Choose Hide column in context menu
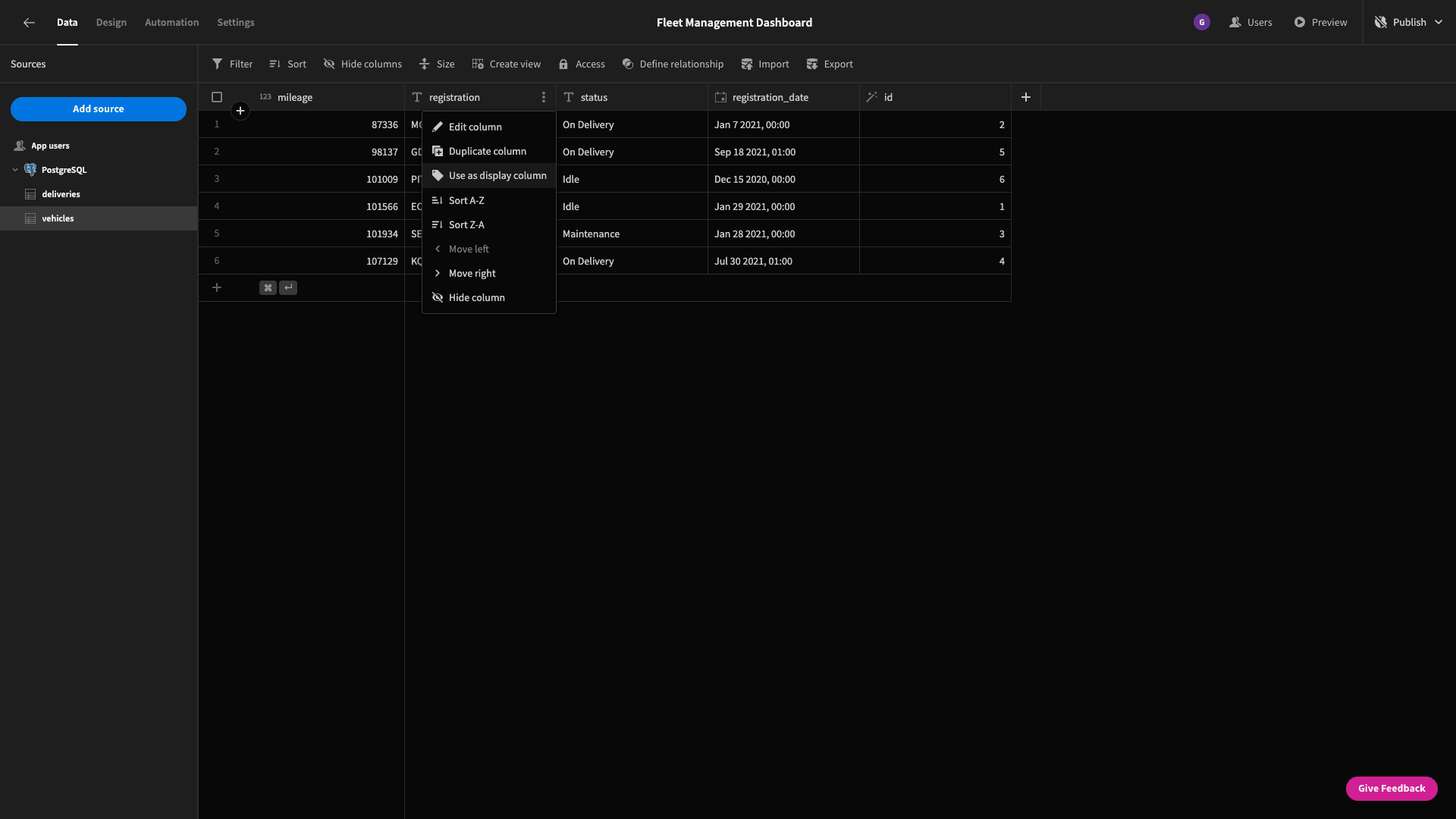Image resolution: width=1456 pixels, height=819 pixels. point(489,297)
